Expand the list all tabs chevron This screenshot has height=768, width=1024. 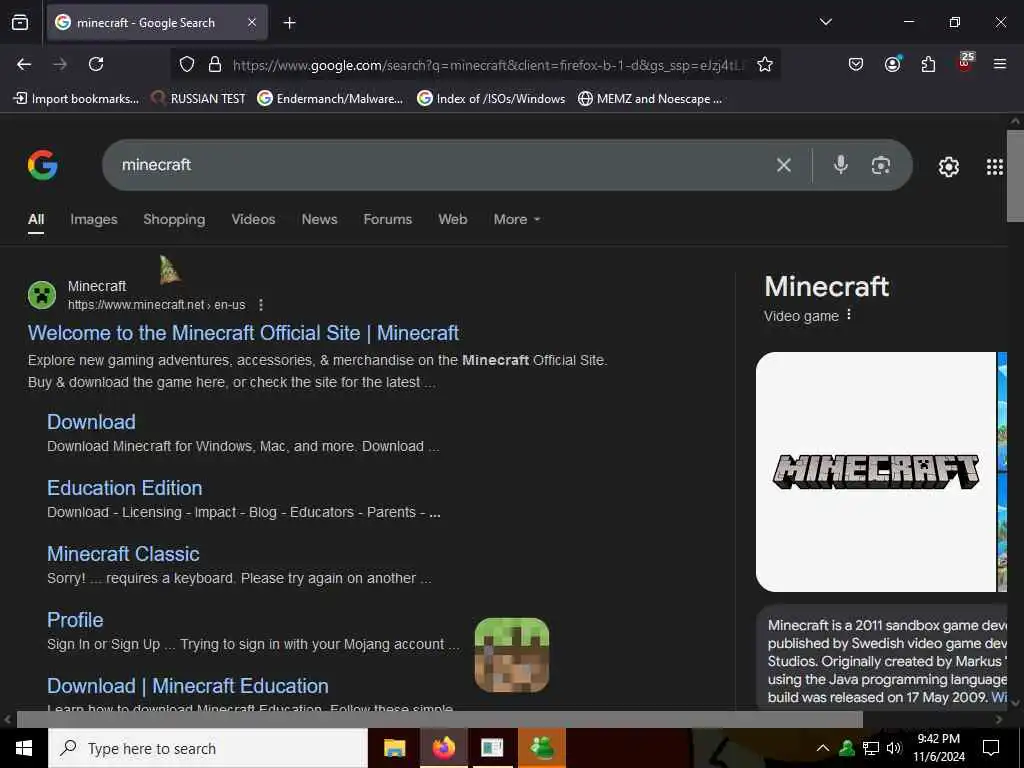tap(825, 22)
